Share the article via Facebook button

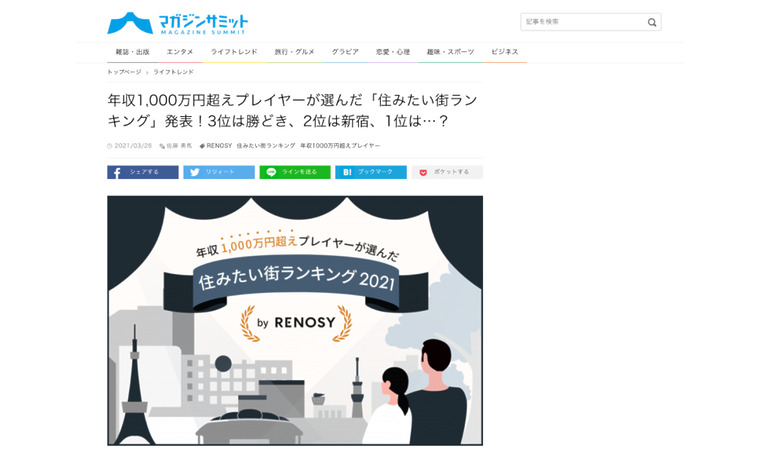142,172
